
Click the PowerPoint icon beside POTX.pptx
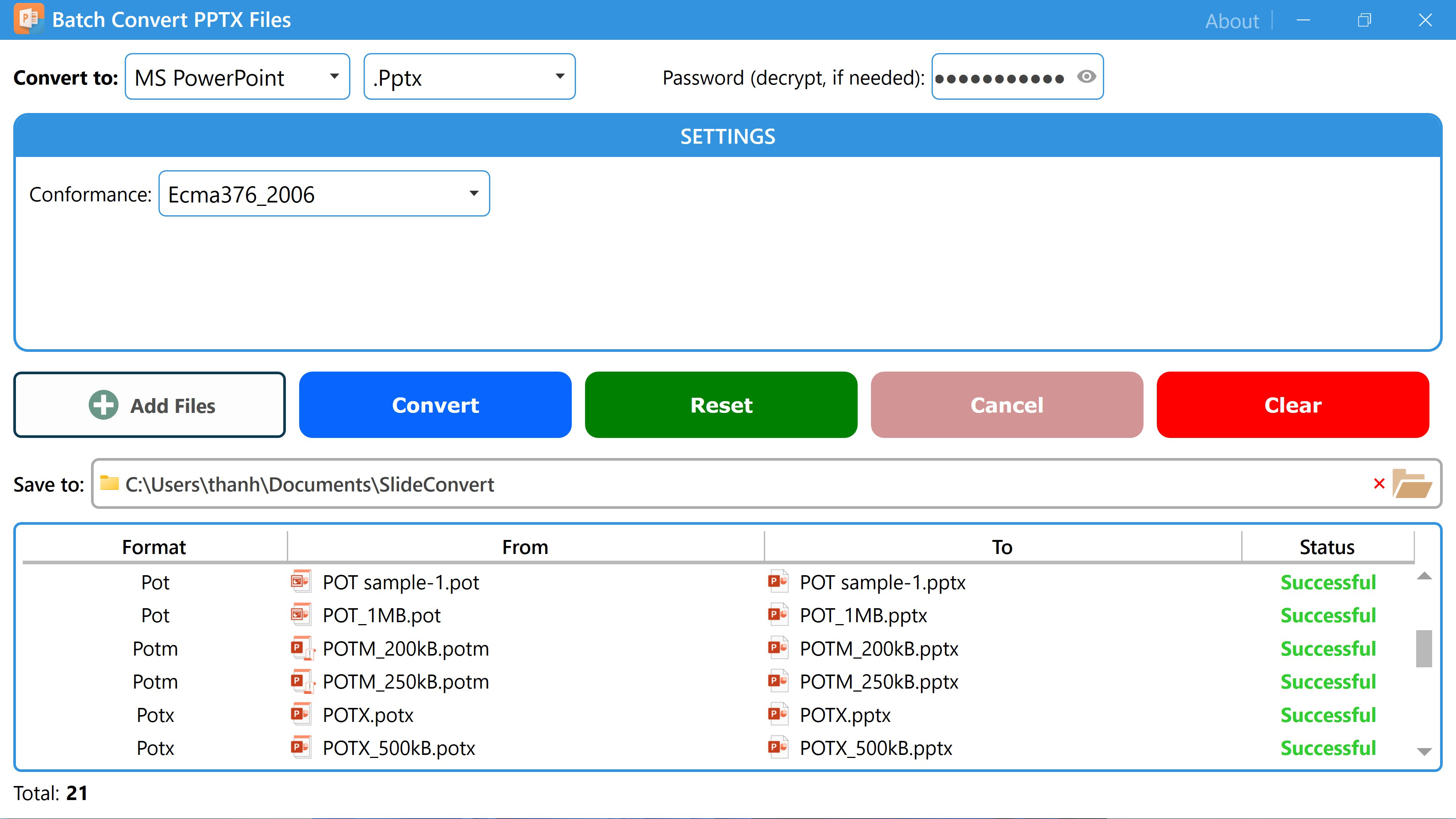click(778, 714)
